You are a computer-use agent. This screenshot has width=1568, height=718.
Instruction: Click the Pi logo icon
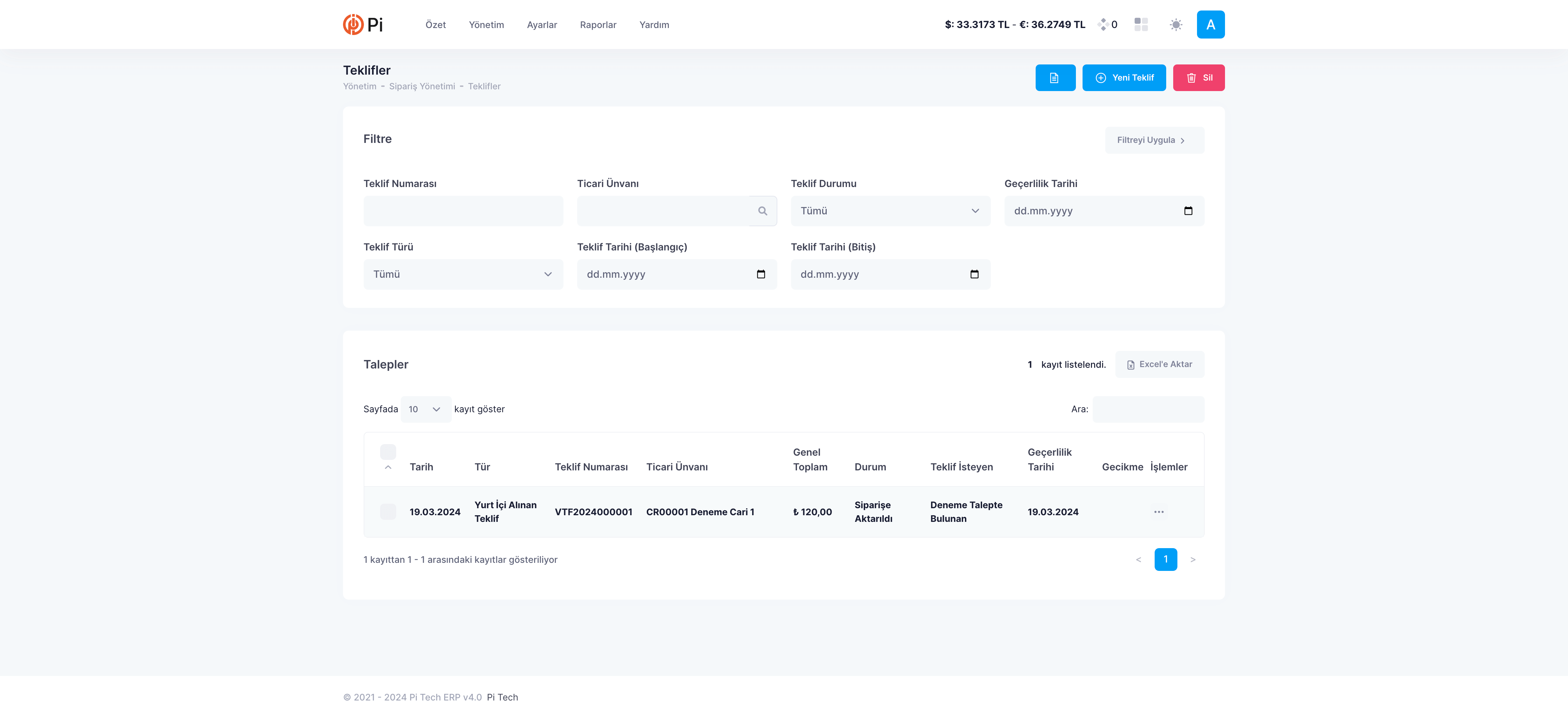point(353,25)
